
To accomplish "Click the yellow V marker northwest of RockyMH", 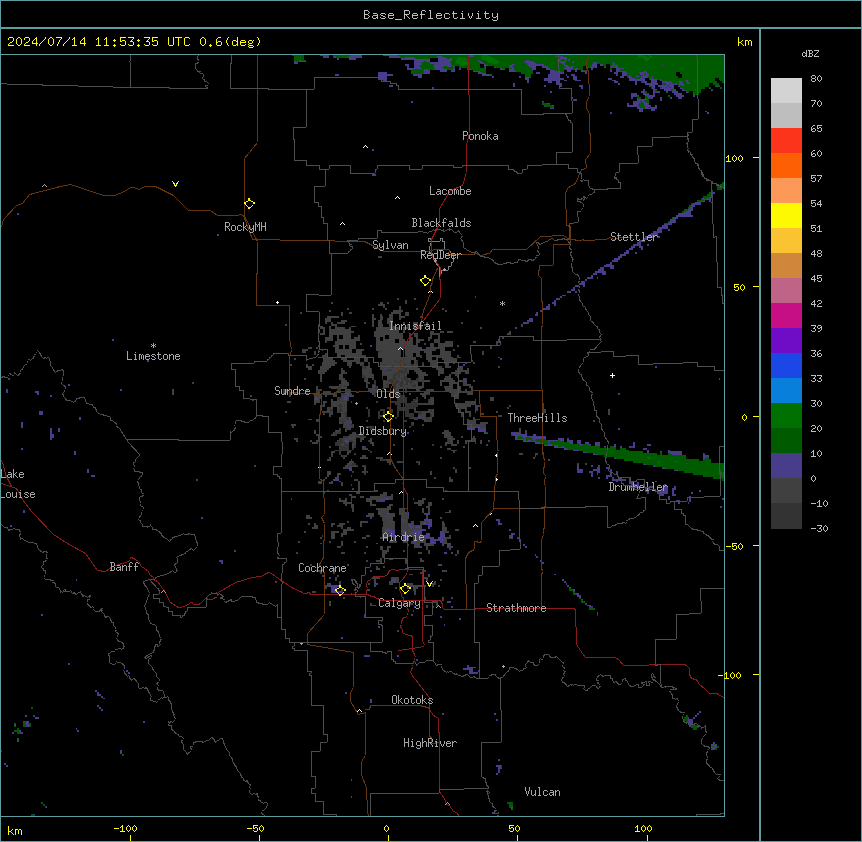I will 175,184.
